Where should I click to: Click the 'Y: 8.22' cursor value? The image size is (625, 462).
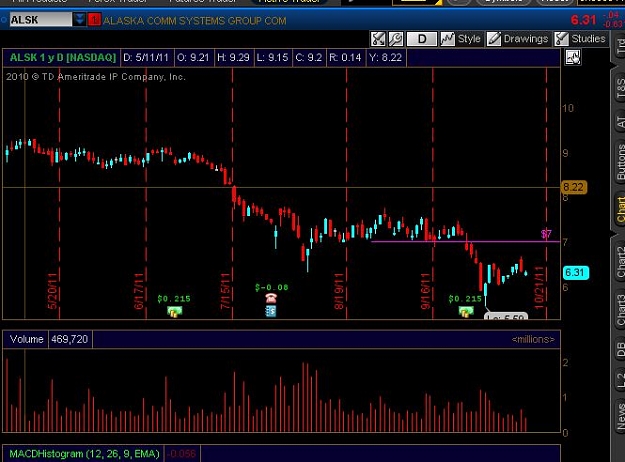coord(385,58)
